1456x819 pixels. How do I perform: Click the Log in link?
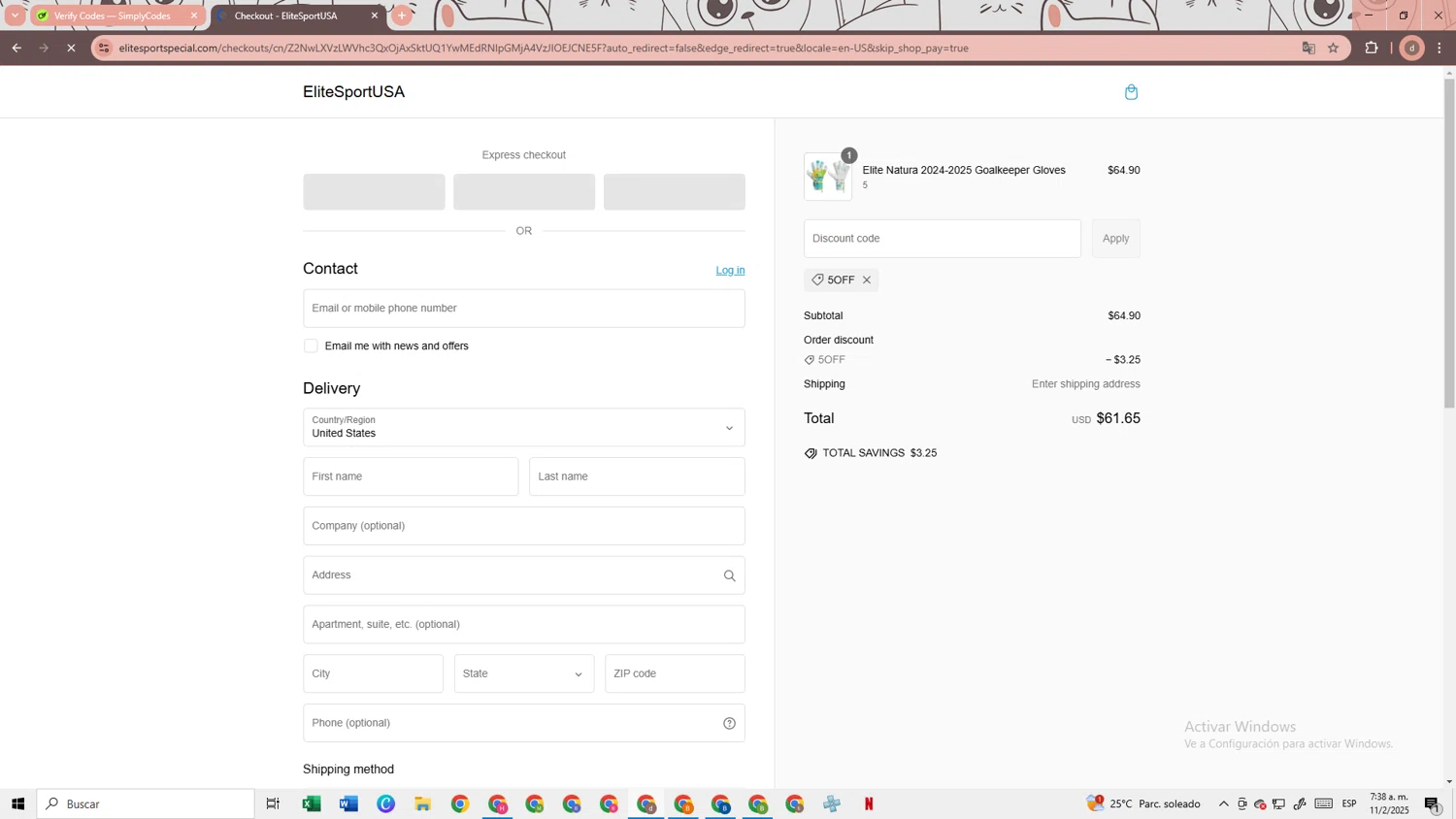(x=730, y=271)
